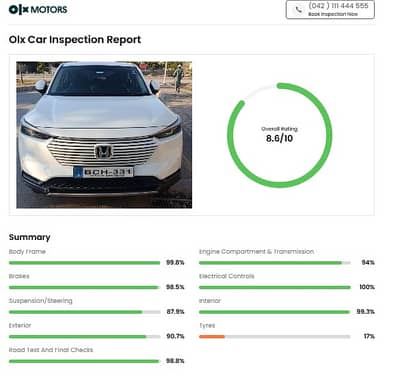Click the Exterior progress bar
The height and width of the screenshot is (376, 400).
85,337
